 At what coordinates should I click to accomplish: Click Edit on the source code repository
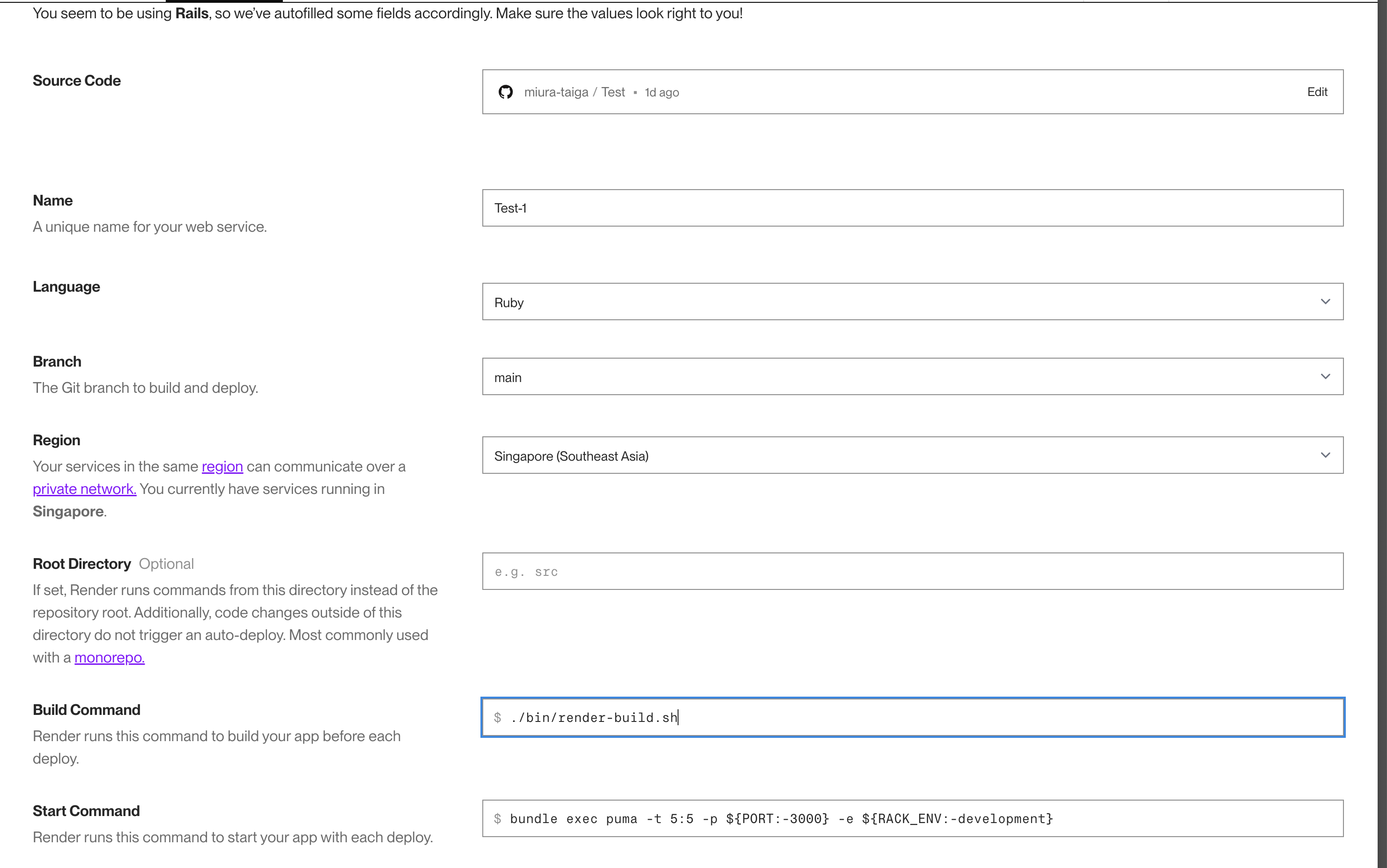coord(1317,92)
